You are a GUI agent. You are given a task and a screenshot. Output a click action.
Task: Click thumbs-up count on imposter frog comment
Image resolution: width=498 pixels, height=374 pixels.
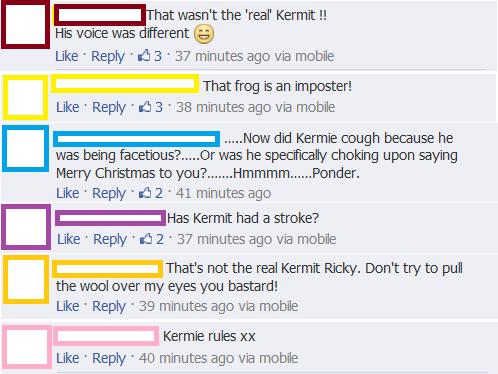159,107
